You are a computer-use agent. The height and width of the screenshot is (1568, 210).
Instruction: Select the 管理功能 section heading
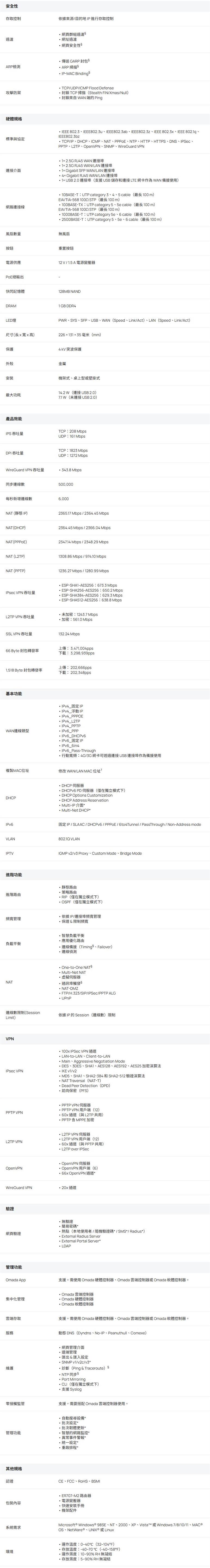[x=14, y=1267]
